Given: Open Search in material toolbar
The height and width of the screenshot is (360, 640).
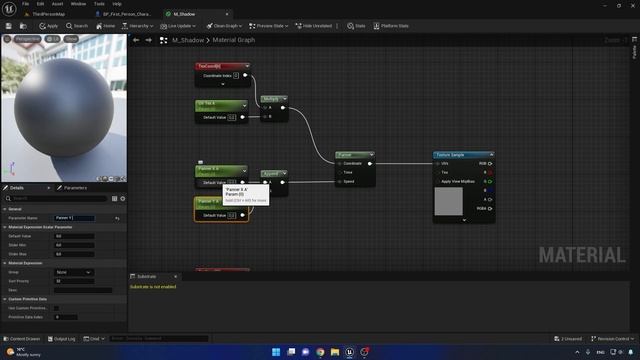Looking at the screenshot, I should (77, 26).
